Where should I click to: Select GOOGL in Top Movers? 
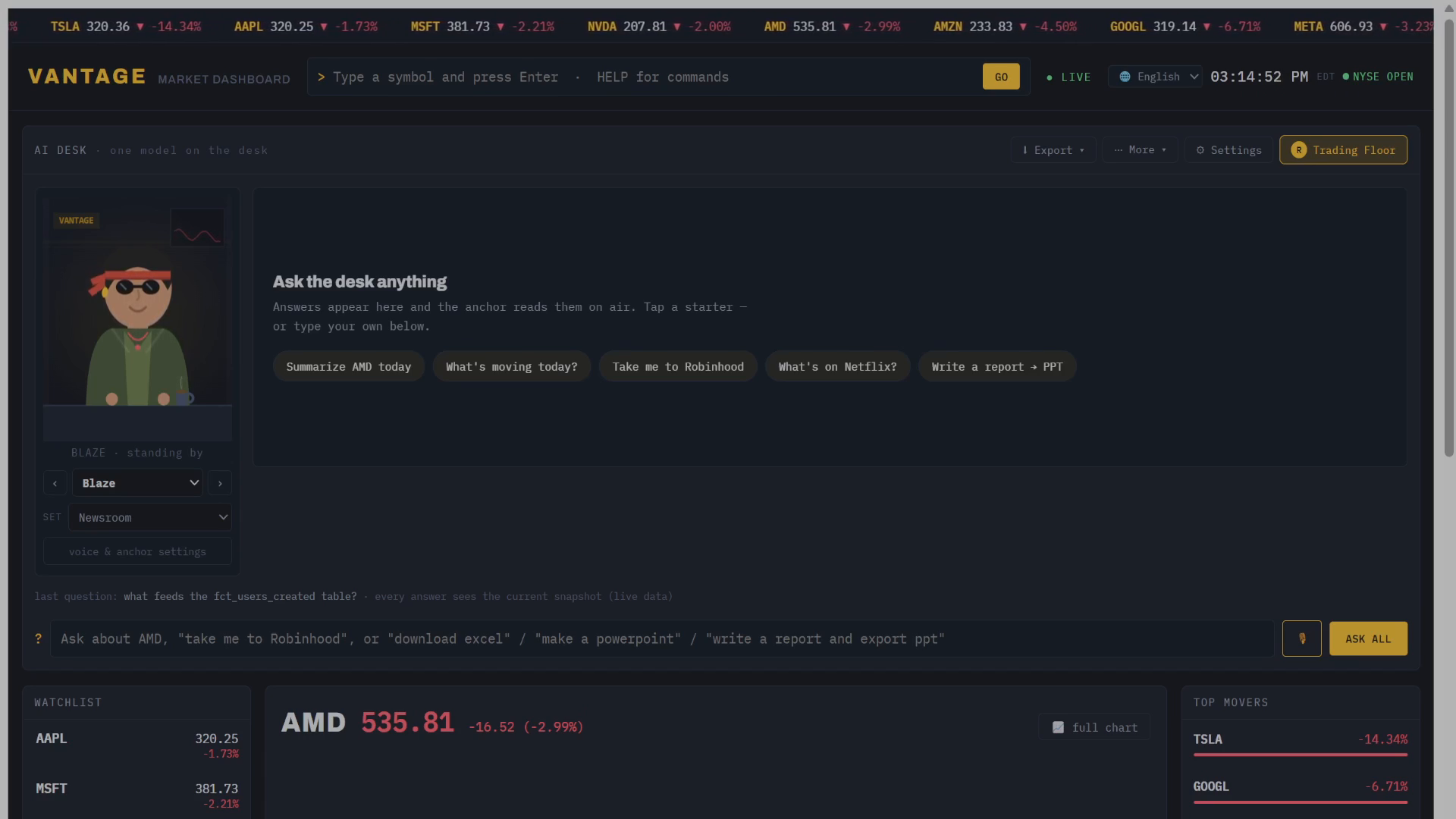click(x=1300, y=790)
